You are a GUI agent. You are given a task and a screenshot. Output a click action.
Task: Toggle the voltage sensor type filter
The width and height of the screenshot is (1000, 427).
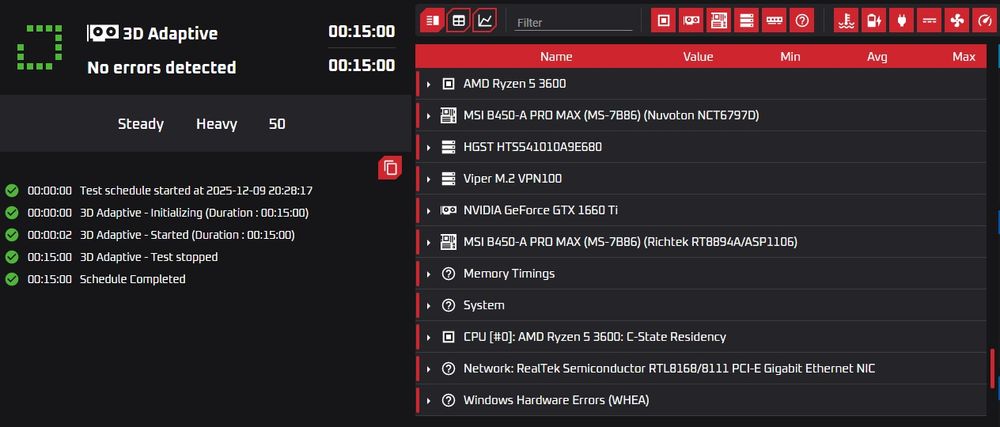pos(874,21)
